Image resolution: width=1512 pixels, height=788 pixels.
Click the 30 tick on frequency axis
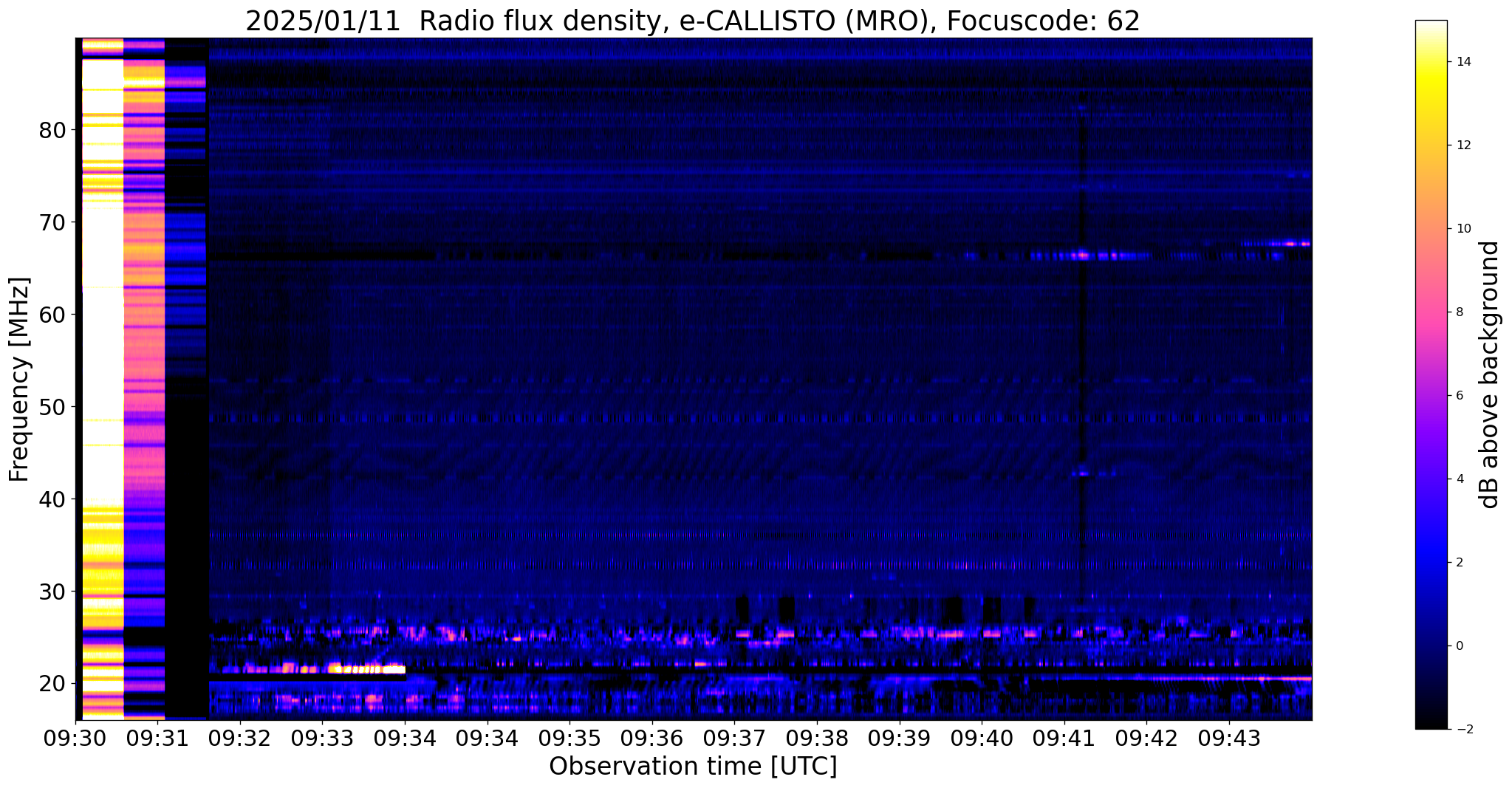[x=52, y=592]
